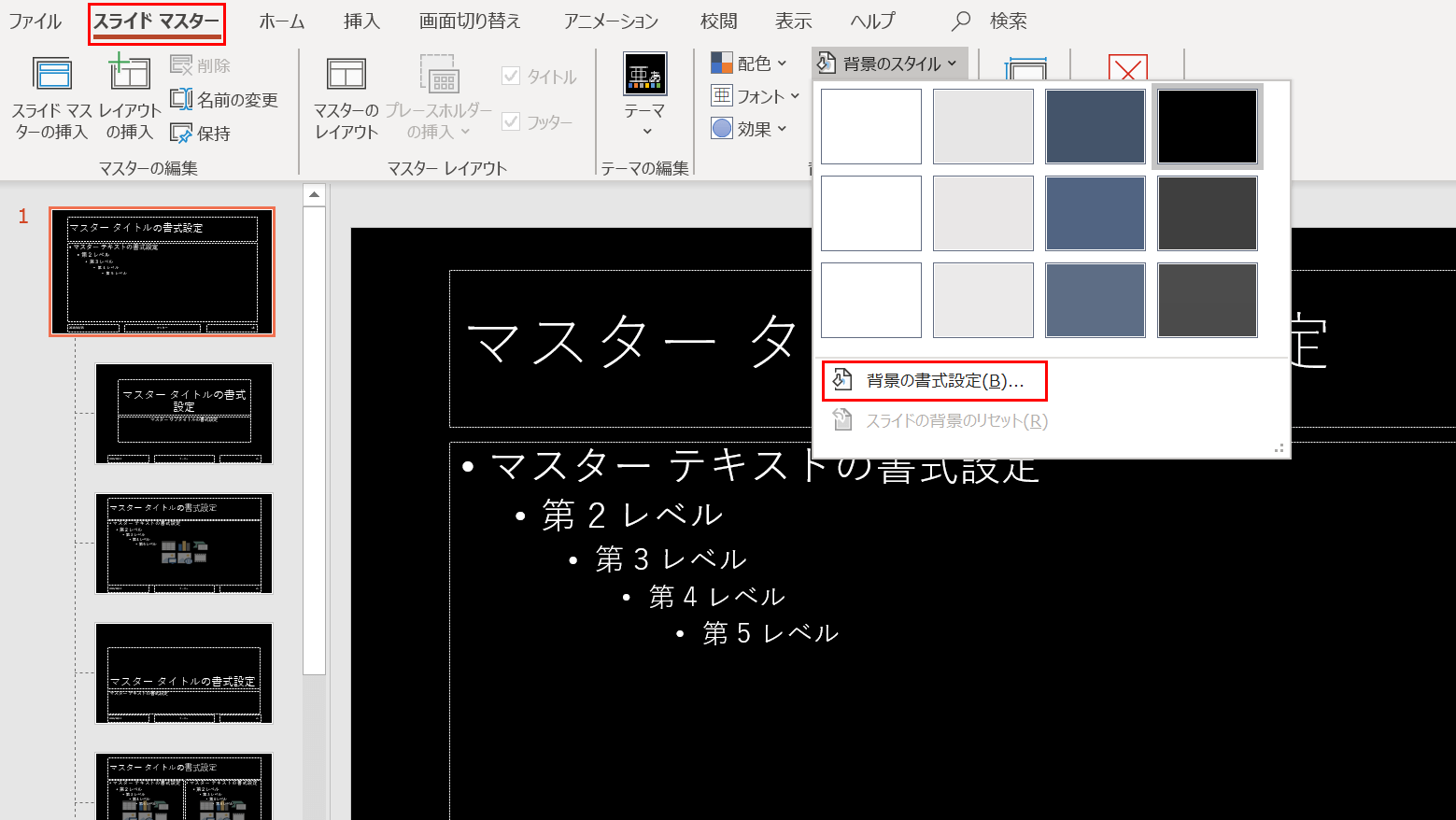Viewport: 1456px width, 820px height.
Task: Choose the solid black background style
Action: (1208, 126)
